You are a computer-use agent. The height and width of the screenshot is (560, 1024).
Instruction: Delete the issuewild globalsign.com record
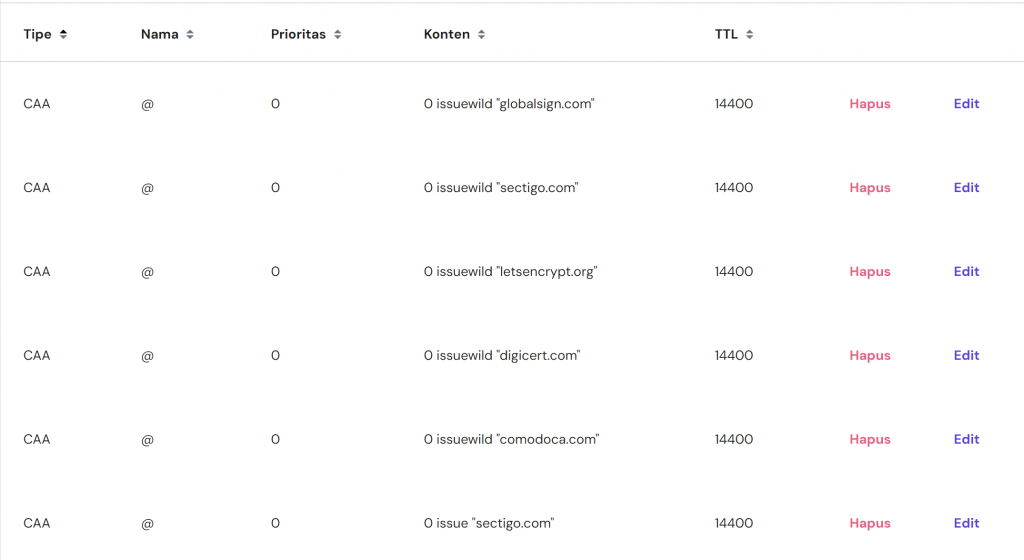869,104
